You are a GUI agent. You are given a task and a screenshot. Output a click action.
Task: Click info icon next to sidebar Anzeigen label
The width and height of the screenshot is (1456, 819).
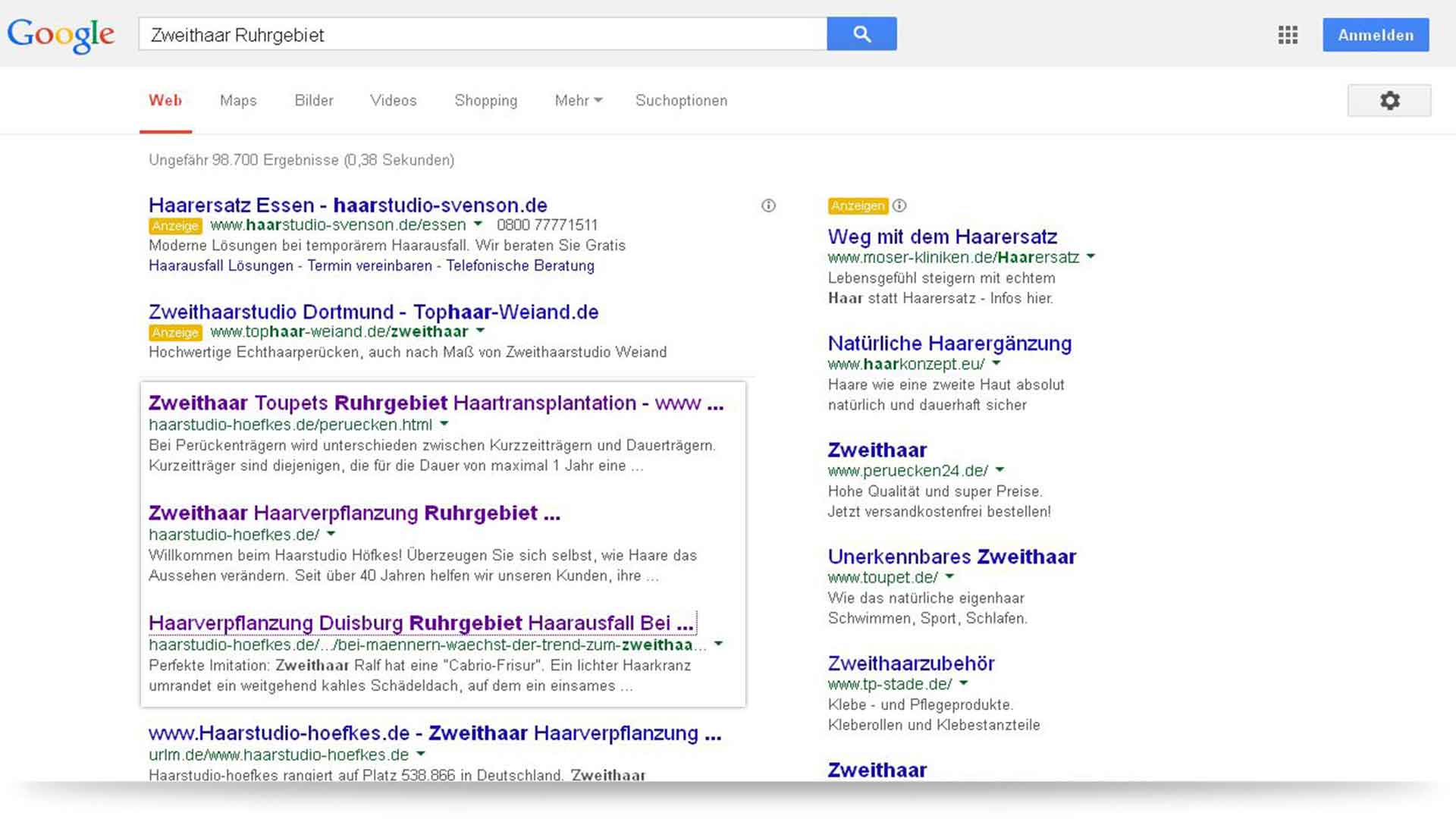pyautogui.click(x=899, y=206)
